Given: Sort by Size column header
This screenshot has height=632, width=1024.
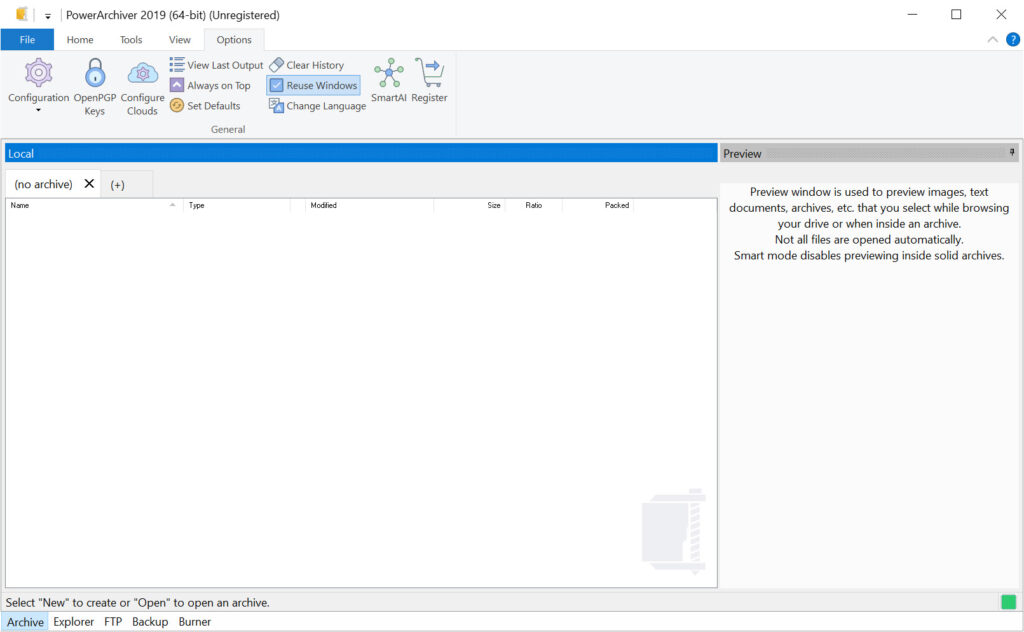Looking at the screenshot, I should [x=470, y=205].
